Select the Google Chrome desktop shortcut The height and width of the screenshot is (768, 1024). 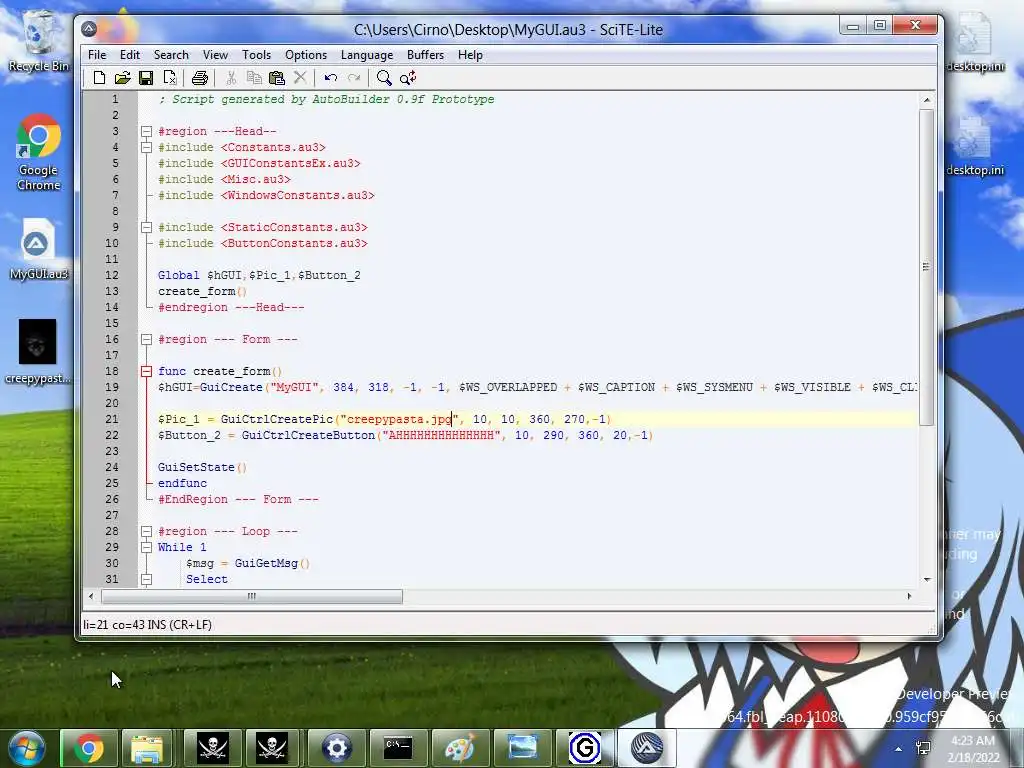39,152
